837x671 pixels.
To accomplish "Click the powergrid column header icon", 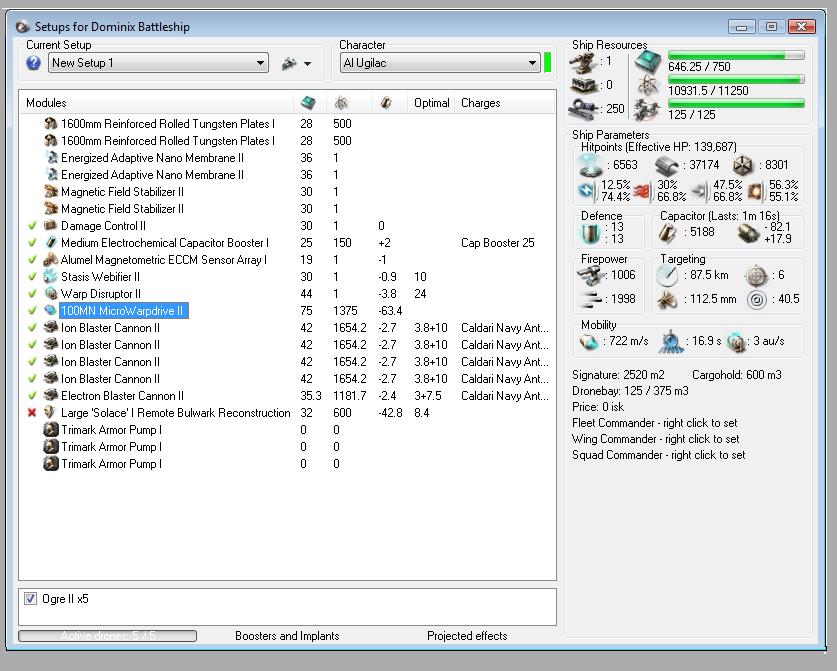I will [341, 103].
